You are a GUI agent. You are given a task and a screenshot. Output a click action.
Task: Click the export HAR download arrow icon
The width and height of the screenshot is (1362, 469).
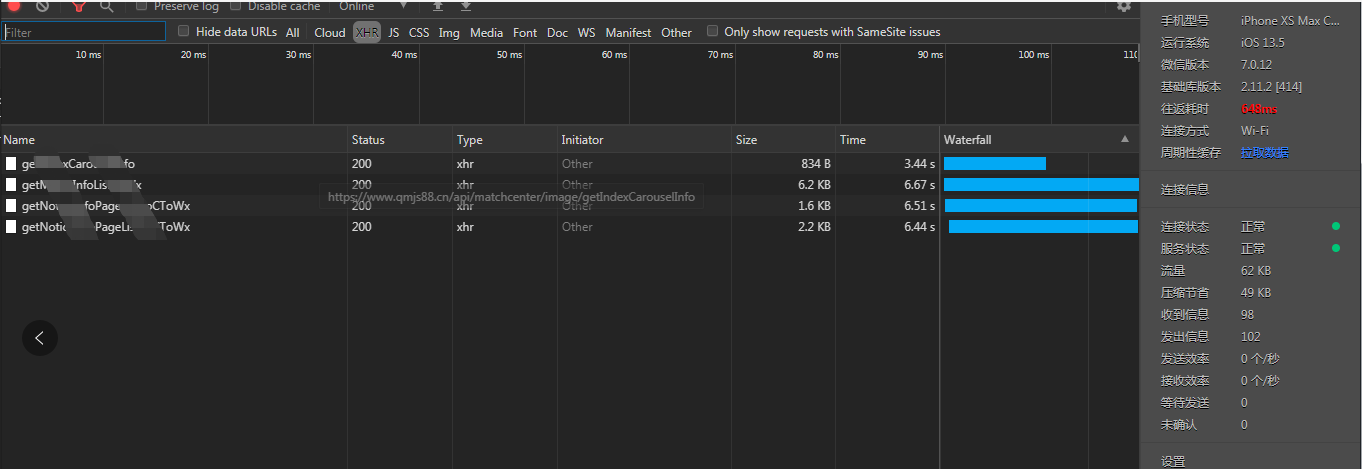(x=465, y=7)
